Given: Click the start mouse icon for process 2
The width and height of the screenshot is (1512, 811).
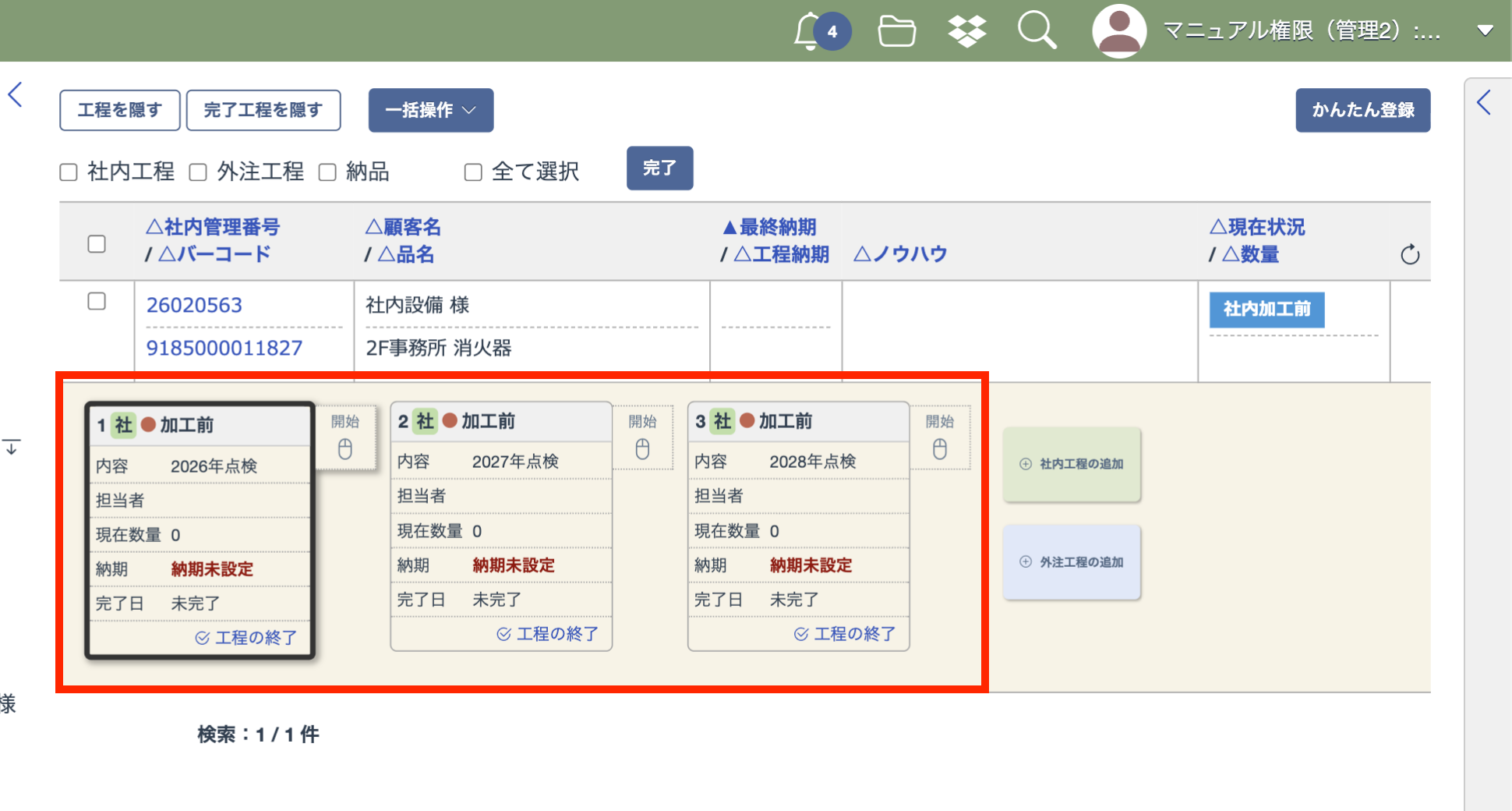Looking at the screenshot, I should 642,449.
